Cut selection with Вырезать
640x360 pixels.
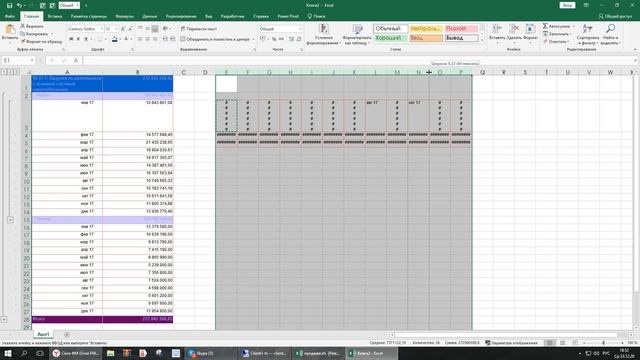click(x=32, y=26)
